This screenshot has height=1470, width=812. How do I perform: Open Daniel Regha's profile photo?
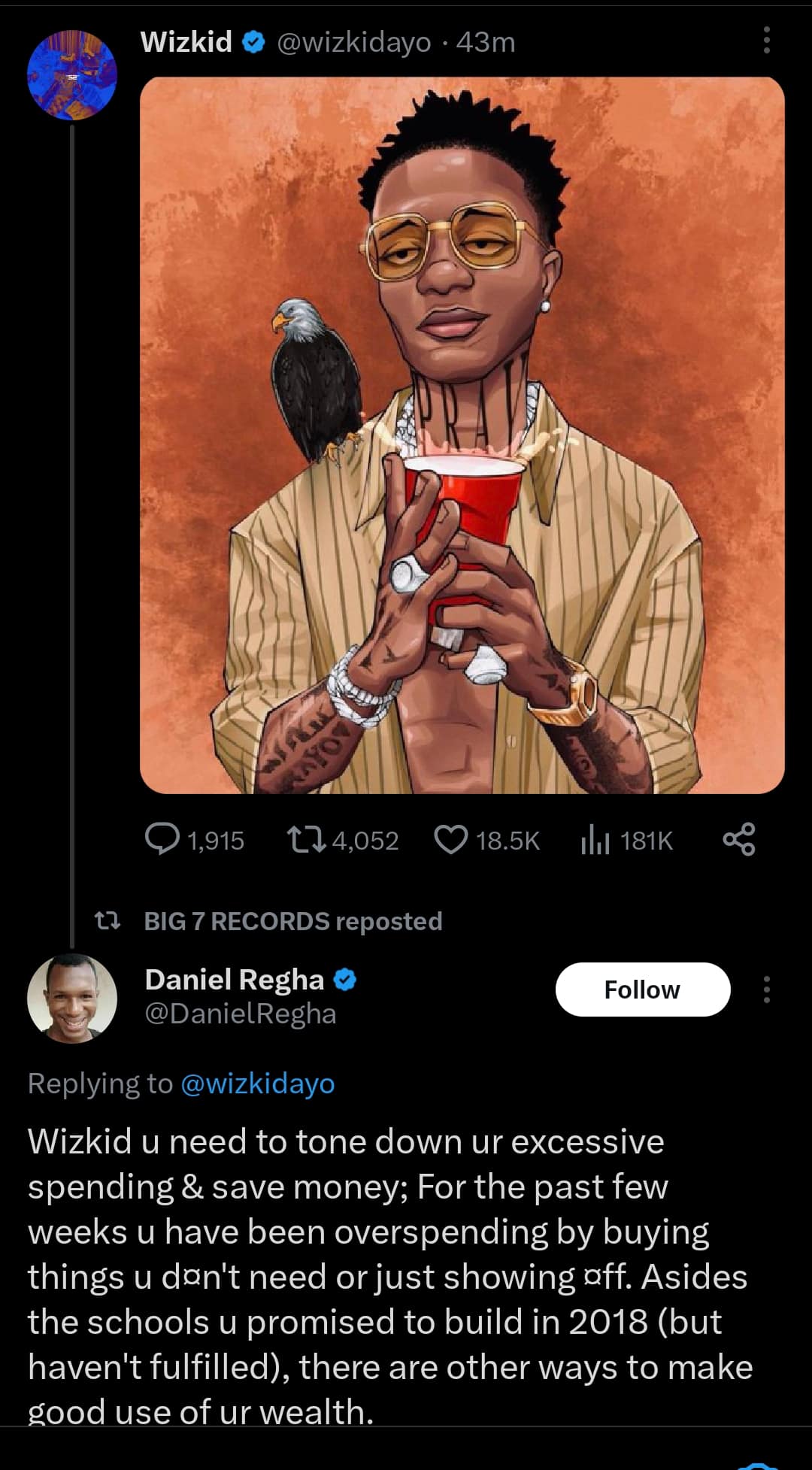tap(72, 999)
